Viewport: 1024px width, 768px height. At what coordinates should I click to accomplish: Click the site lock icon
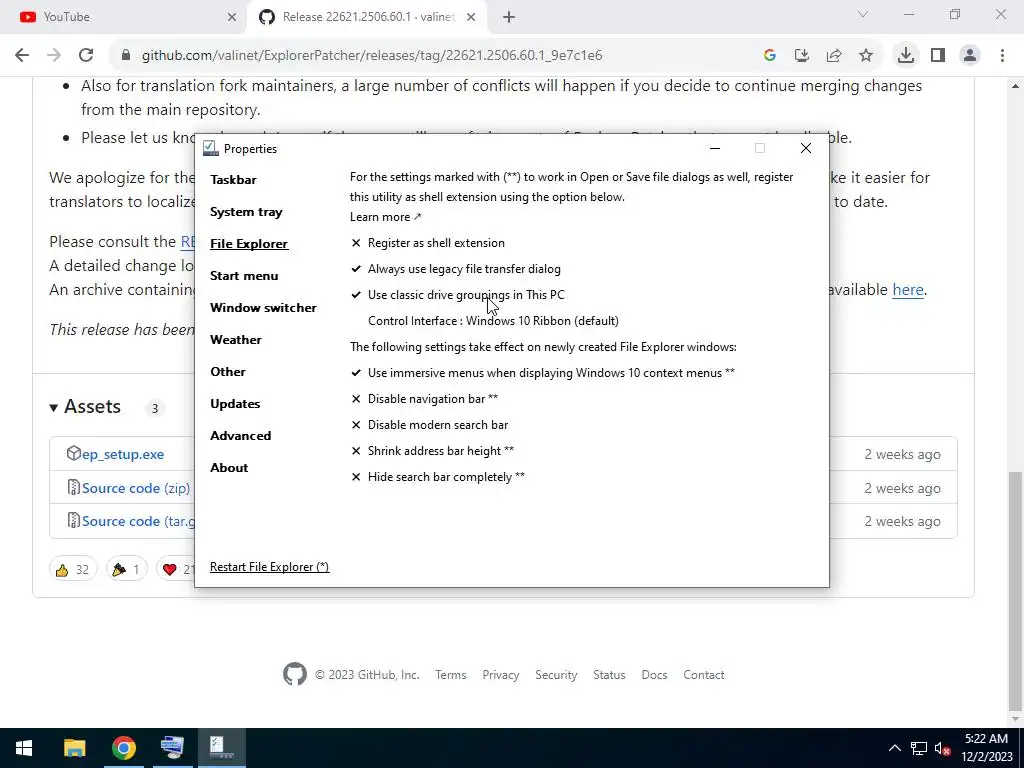(126, 56)
